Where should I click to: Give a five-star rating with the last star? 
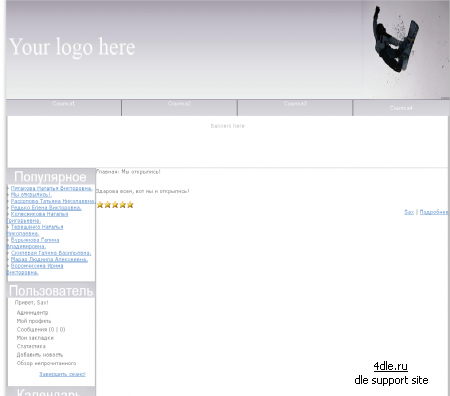(x=130, y=205)
